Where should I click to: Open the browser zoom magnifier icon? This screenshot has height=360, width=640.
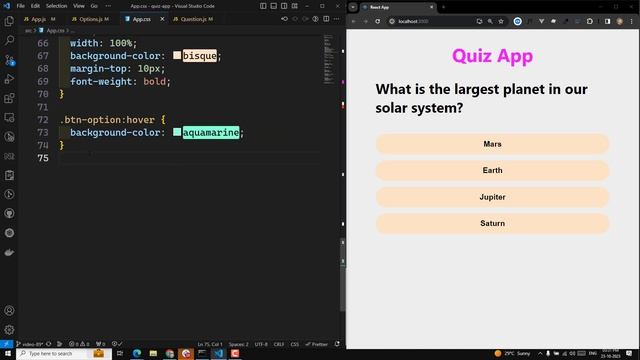point(490,21)
